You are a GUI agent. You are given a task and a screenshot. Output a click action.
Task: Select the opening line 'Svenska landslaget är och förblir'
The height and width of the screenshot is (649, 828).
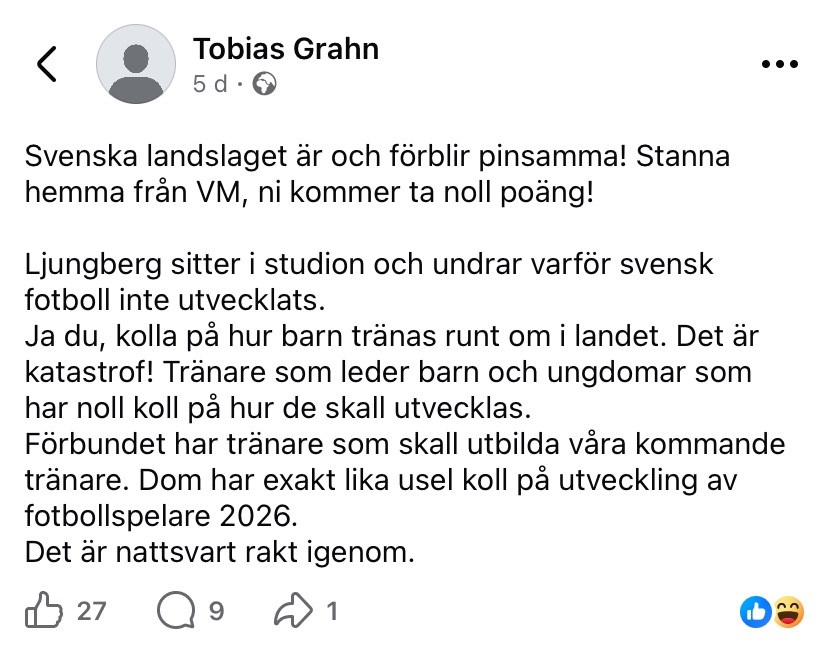[247, 156]
